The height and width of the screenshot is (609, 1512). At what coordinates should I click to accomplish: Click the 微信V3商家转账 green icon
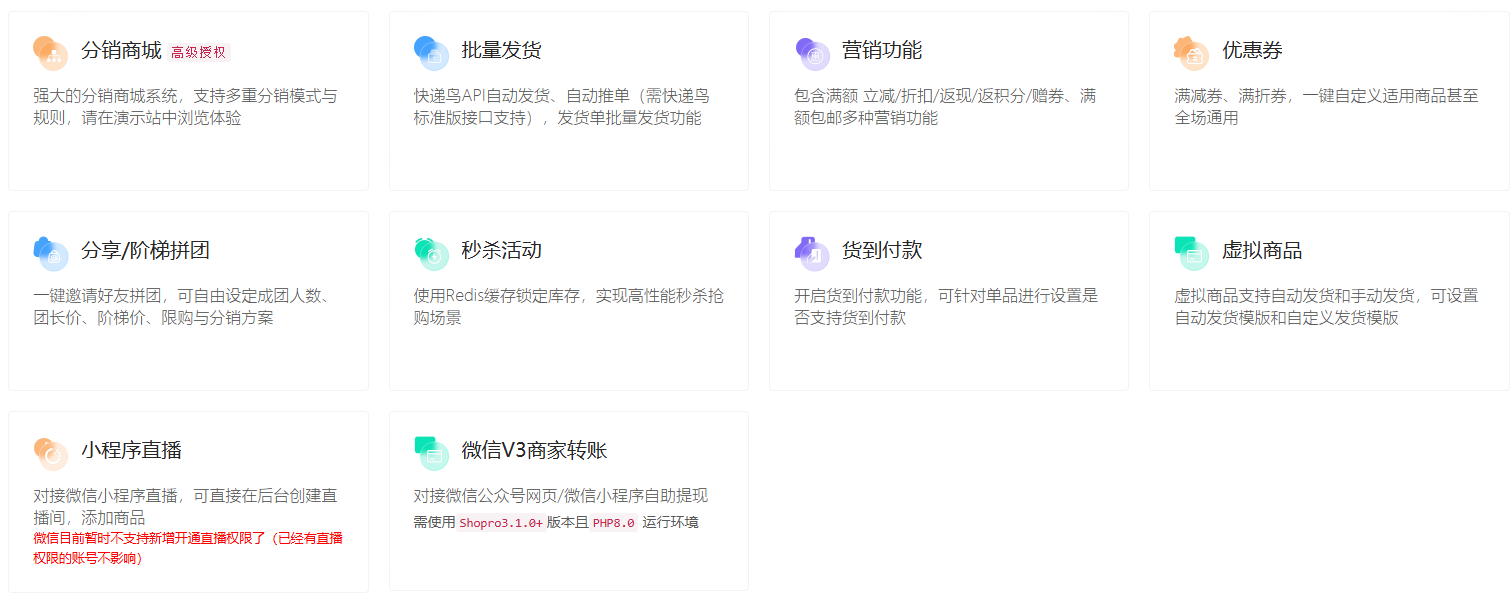(430, 452)
